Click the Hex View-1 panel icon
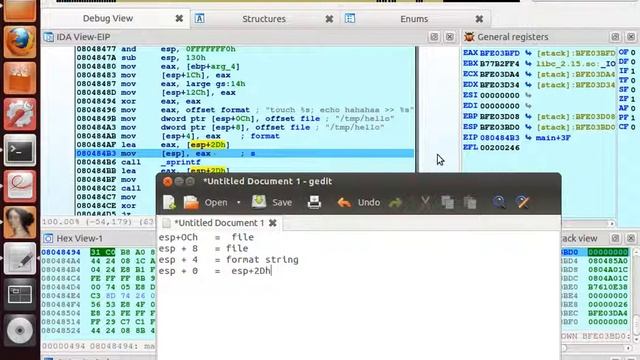The width and height of the screenshot is (640, 360). click(48, 238)
